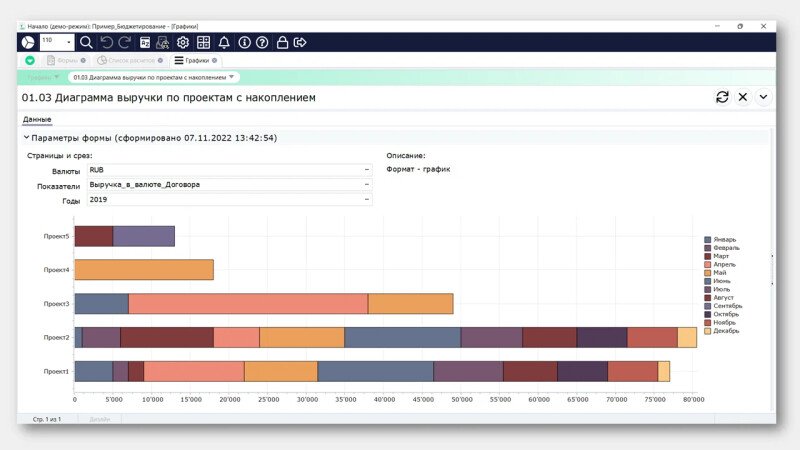Click the Май legend entry
Viewport: 800px width, 450px height.
point(715,272)
